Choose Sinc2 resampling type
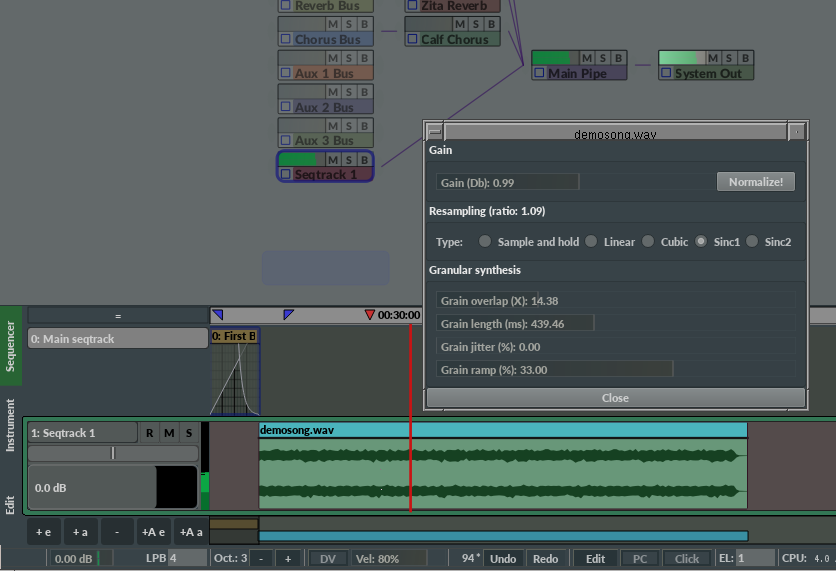 [751, 242]
